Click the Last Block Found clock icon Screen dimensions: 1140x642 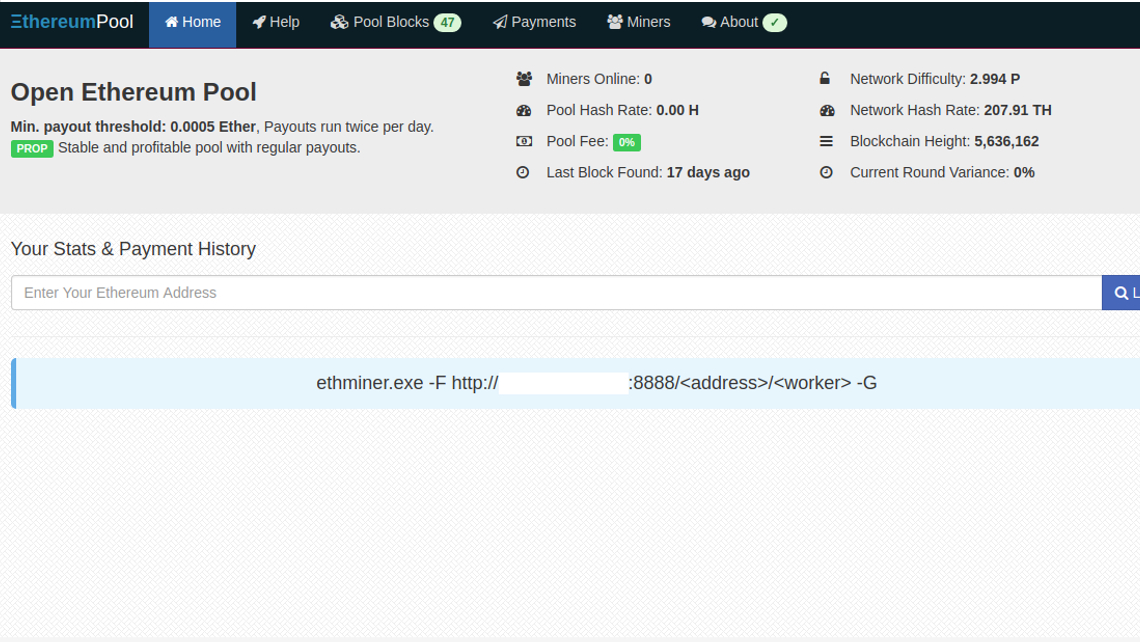coord(523,172)
